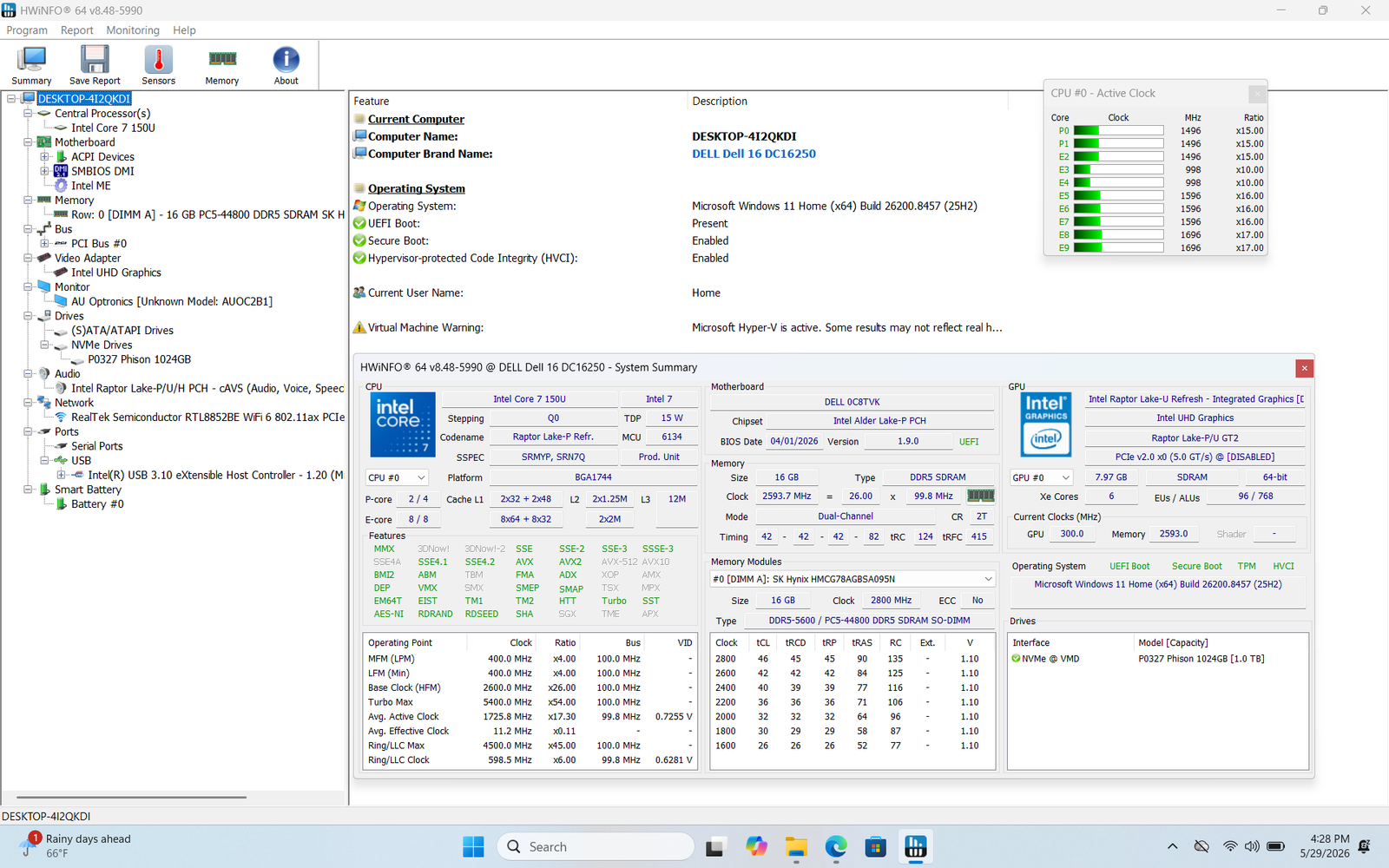Select the AU Optronics monitor entry
1389x868 pixels.
coord(172,301)
